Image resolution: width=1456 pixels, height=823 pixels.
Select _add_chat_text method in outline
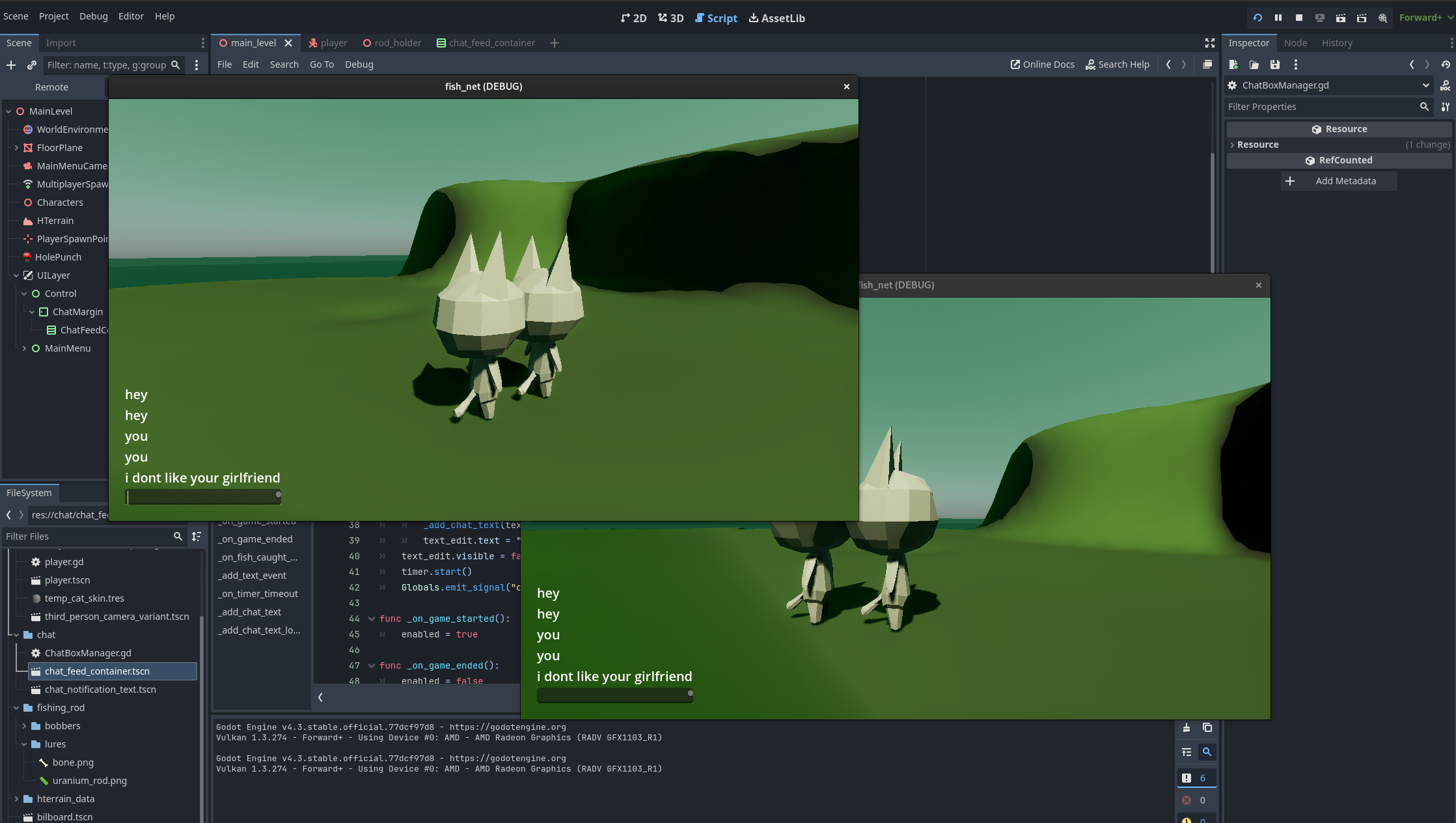[250, 612]
